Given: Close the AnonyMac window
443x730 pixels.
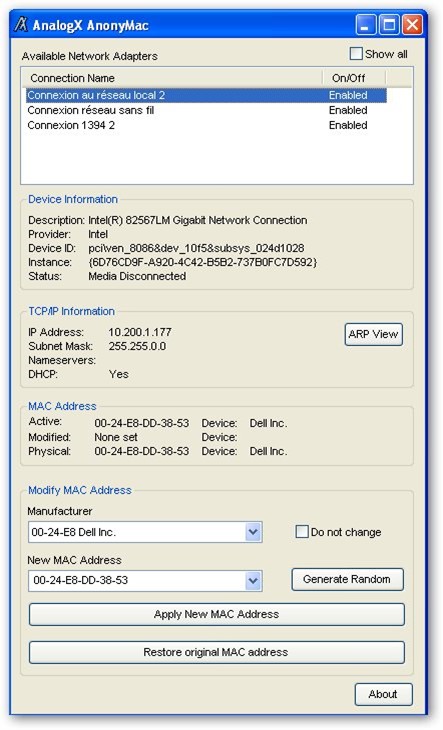Looking at the screenshot, I should (412, 25).
